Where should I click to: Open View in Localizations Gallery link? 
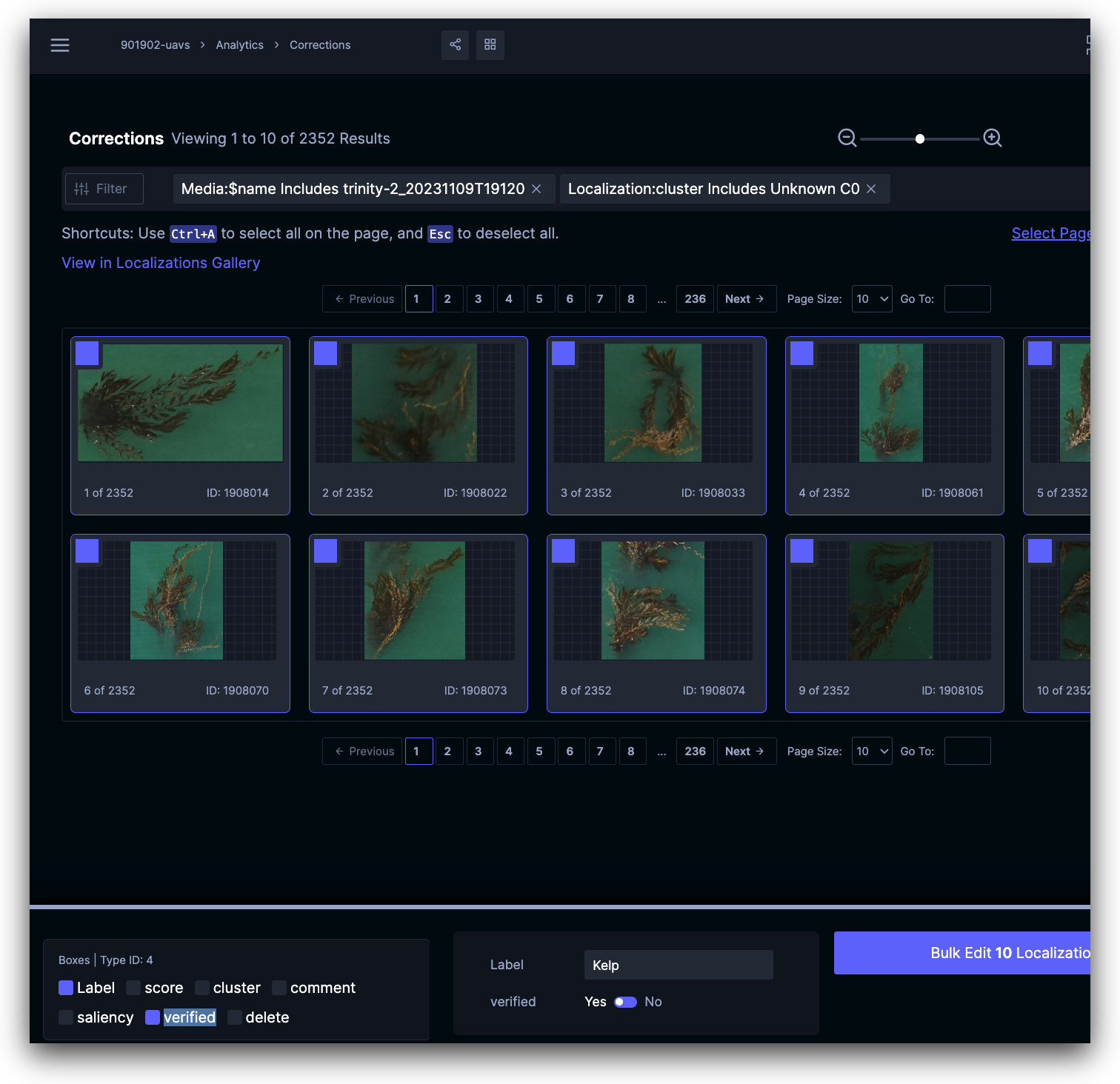pyautogui.click(x=161, y=263)
